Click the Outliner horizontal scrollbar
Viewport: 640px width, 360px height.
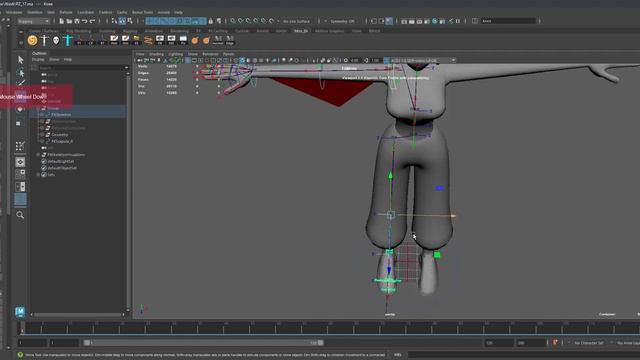point(78,314)
